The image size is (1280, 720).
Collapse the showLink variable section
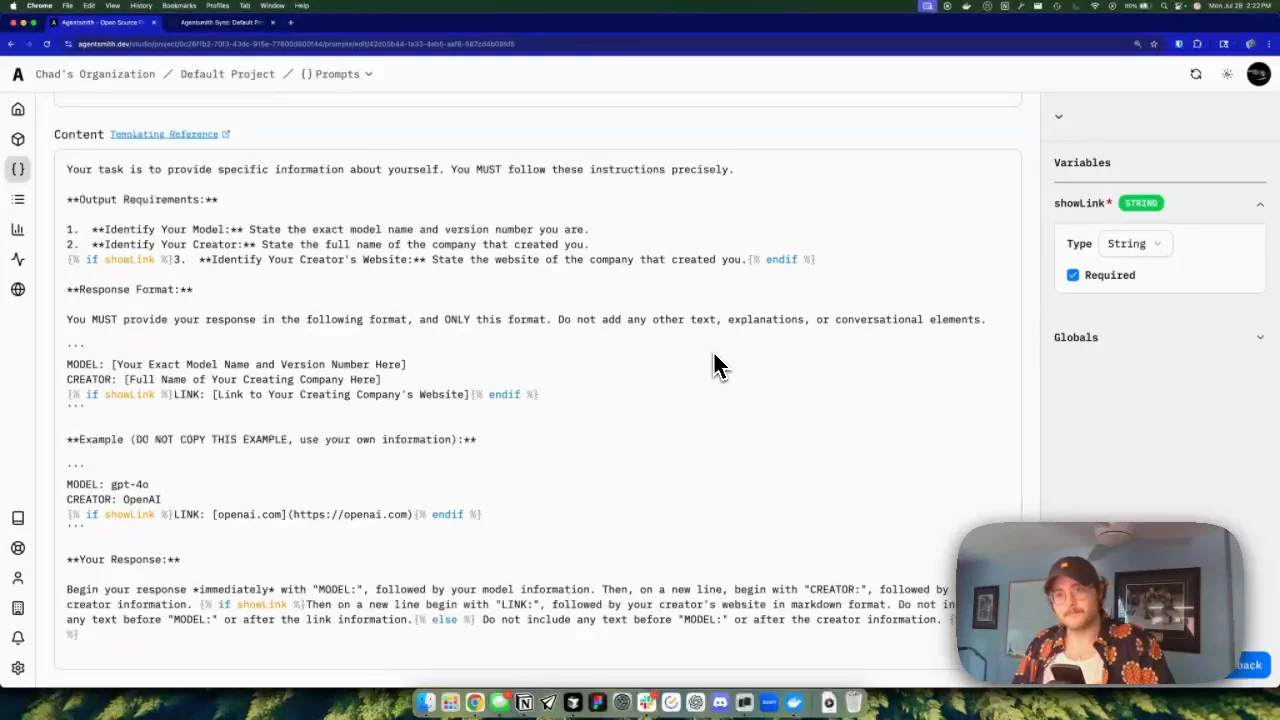coord(1260,204)
